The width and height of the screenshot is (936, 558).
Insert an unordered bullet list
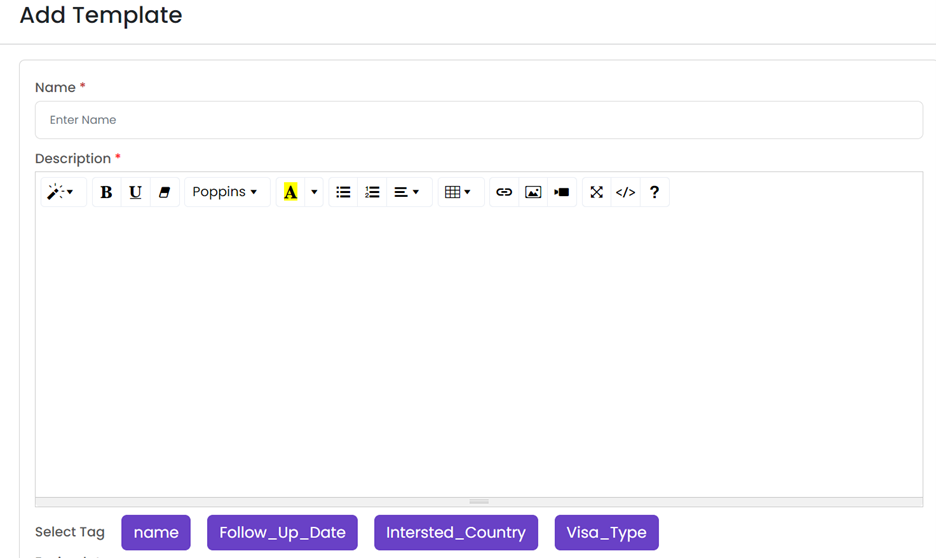tap(343, 192)
